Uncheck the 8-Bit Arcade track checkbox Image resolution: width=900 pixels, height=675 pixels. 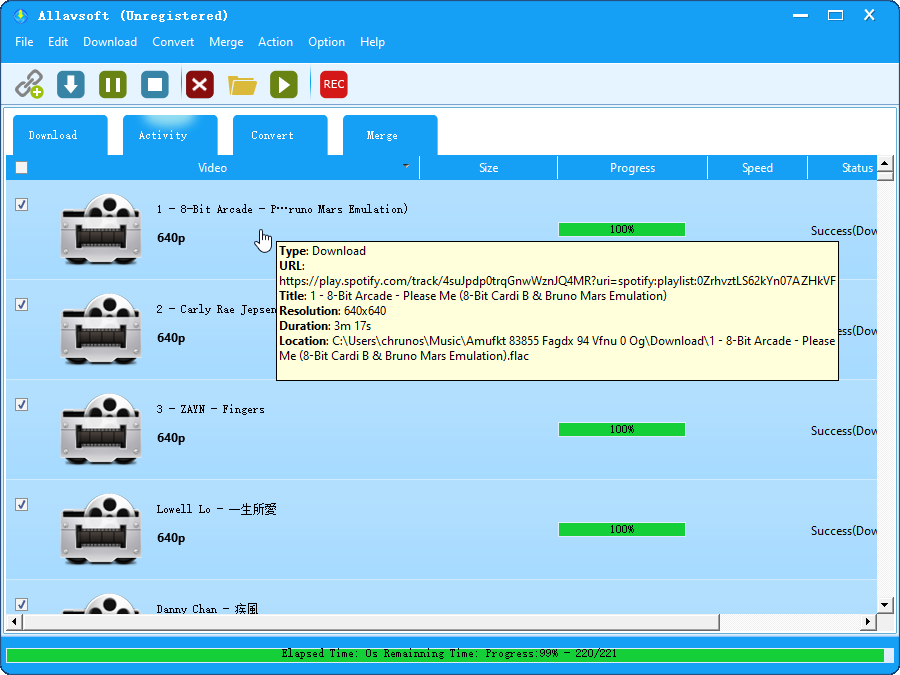(22, 205)
